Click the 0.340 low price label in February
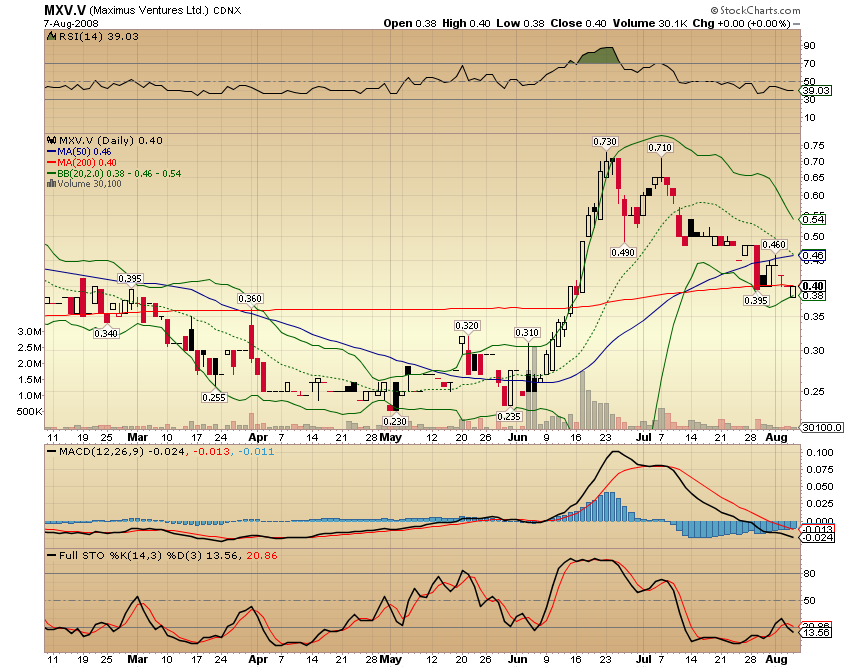This screenshot has width=850, height=668. [x=106, y=333]
